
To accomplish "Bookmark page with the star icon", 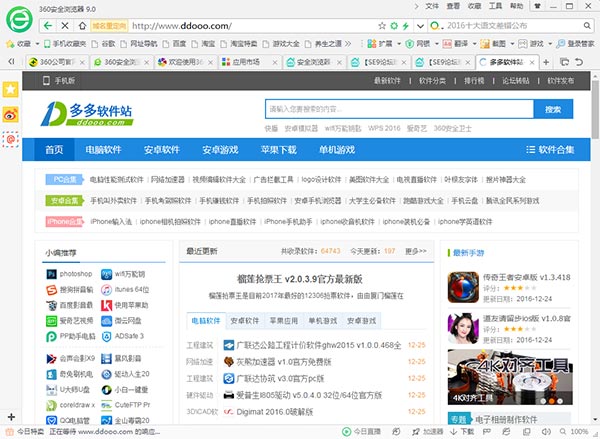I will coord(382,26).
